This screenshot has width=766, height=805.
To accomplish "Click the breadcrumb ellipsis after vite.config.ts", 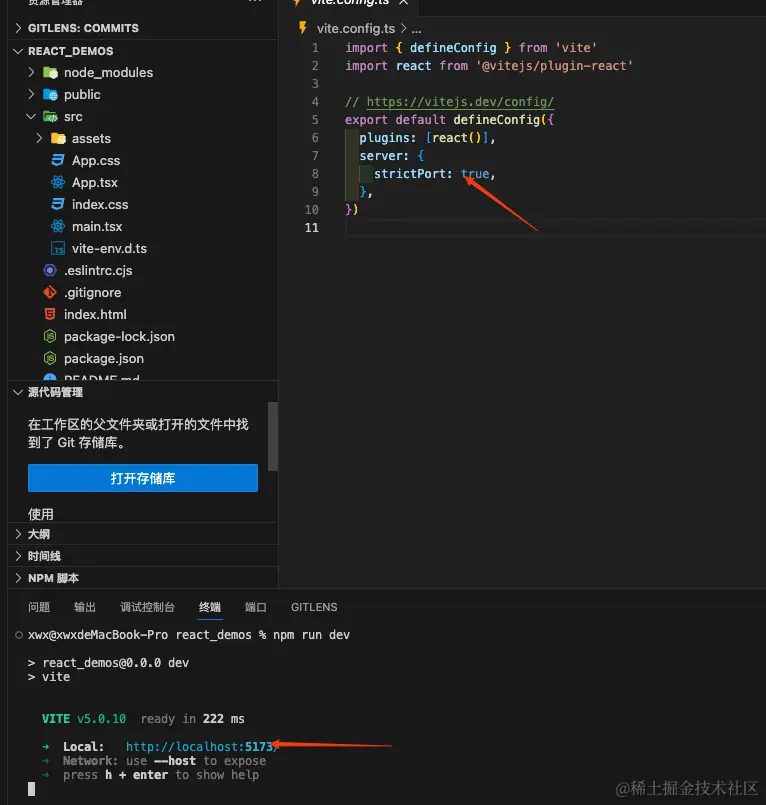I will coord(416,29).
